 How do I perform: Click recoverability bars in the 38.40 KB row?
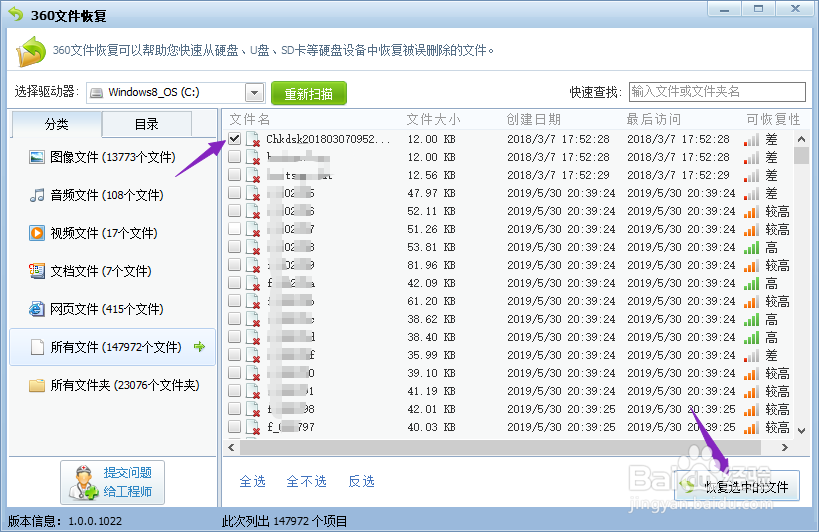[x=751, y=337]
